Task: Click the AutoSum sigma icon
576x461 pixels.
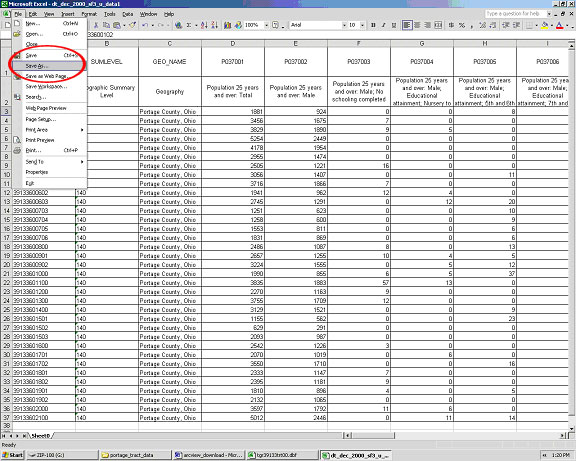Action: 189,25
